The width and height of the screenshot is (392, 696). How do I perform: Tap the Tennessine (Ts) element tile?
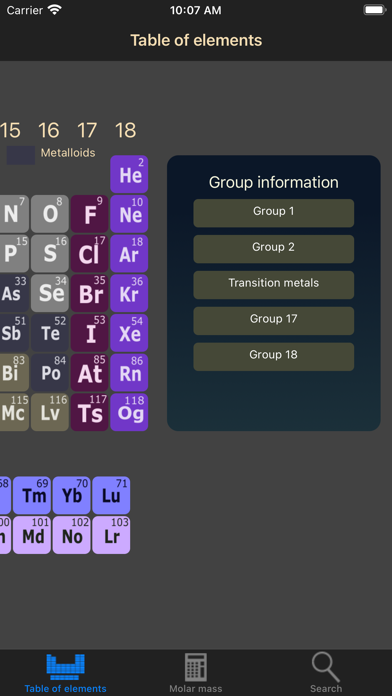click(89, 412)
